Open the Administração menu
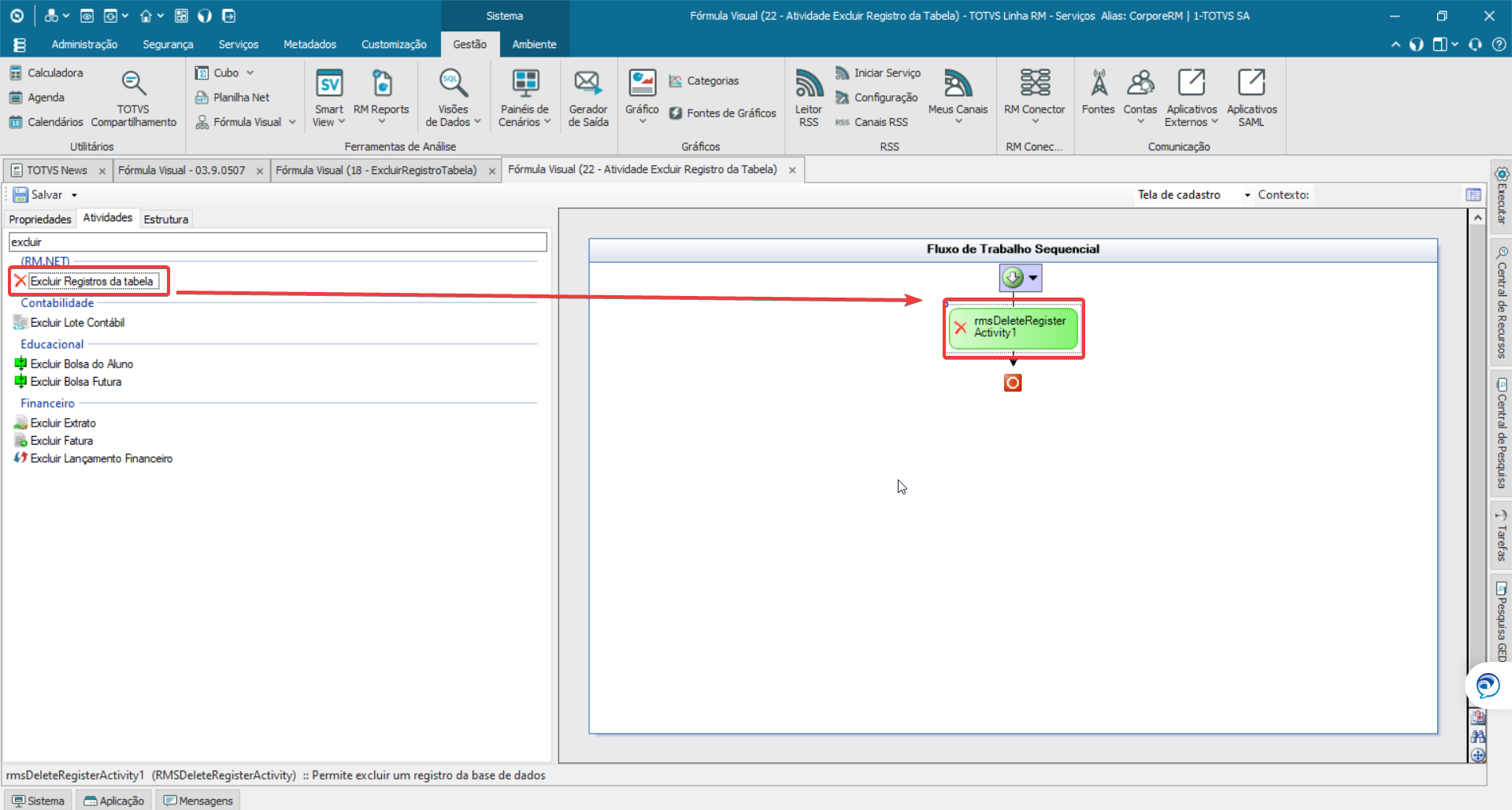 point(84,44)
